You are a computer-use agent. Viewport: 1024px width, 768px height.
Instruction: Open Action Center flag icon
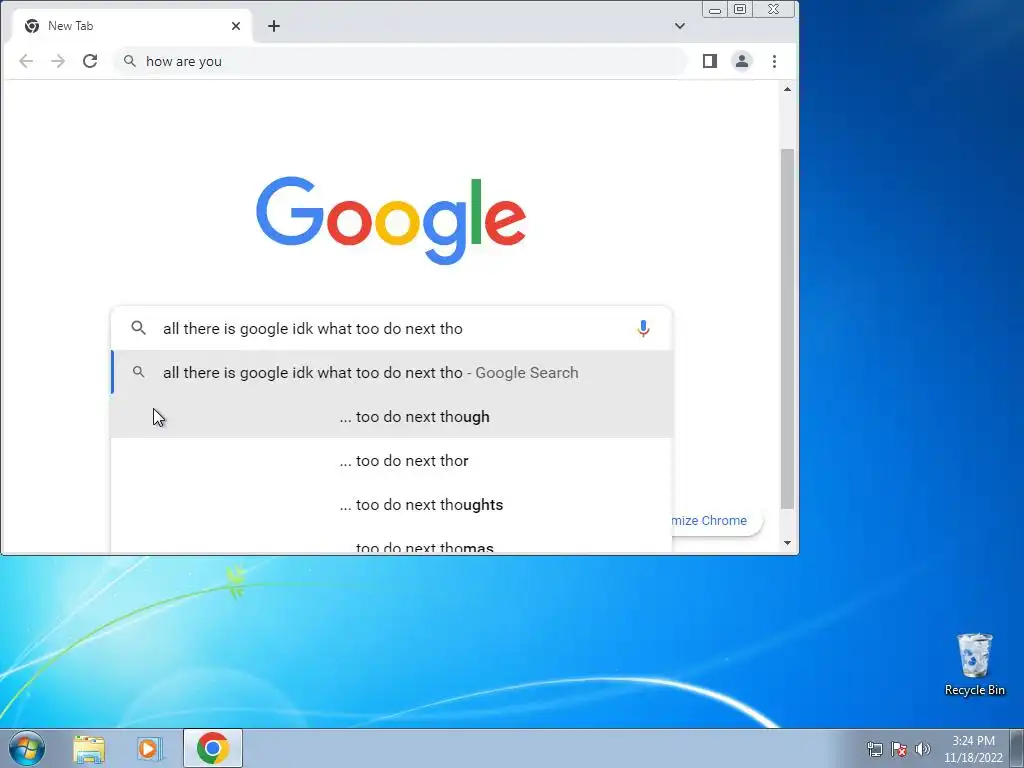pyautogui.click(x=899, y=749)
